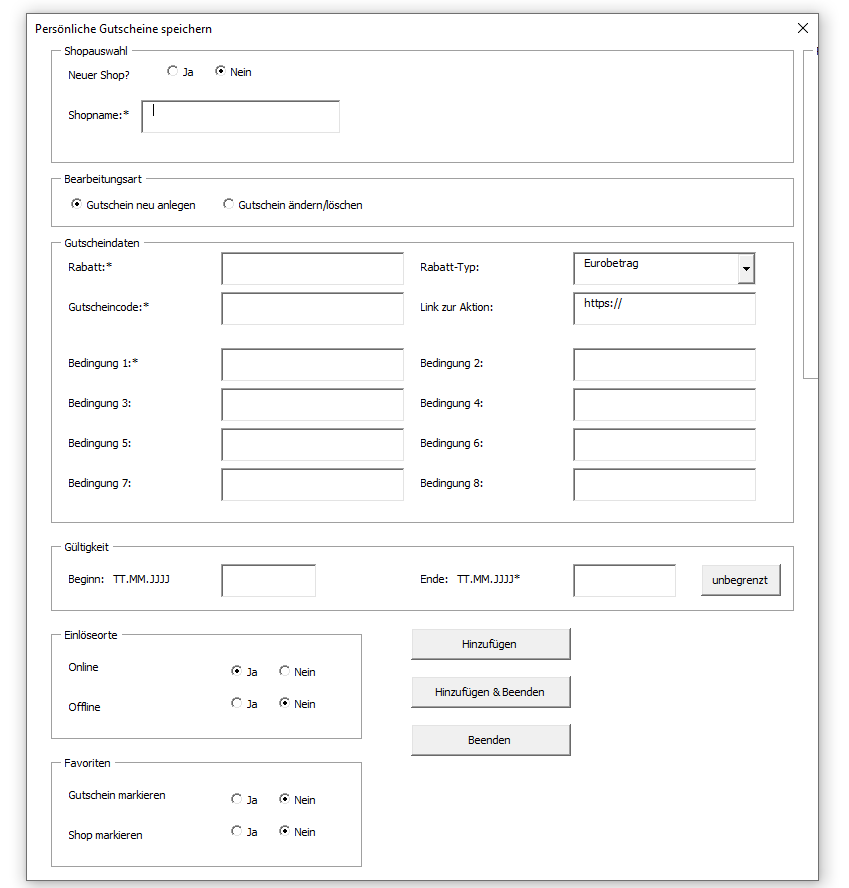Click the Rabatt input field

coord(312,269)
